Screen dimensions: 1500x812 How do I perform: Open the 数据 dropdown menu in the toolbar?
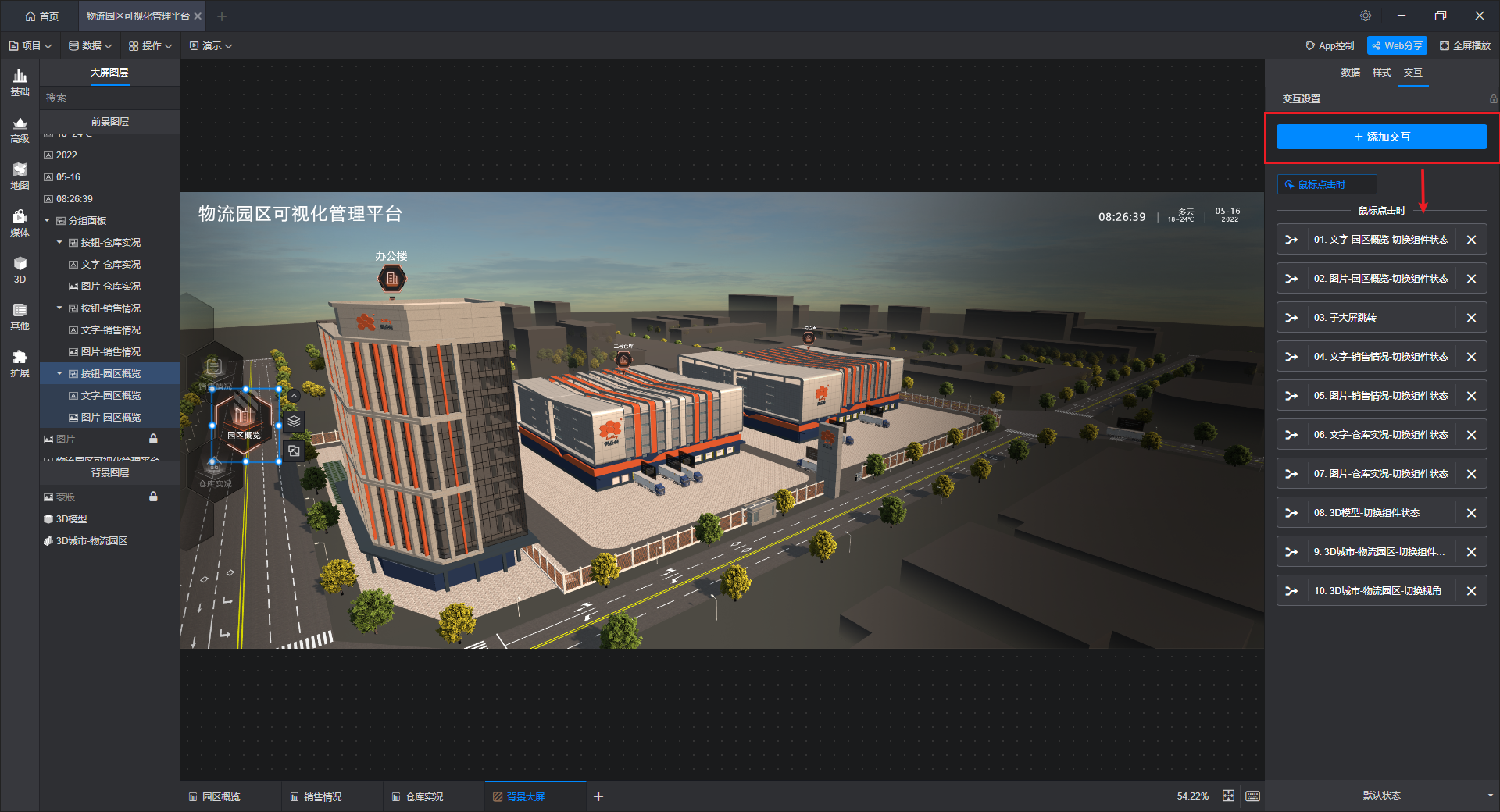click(91, 46)
